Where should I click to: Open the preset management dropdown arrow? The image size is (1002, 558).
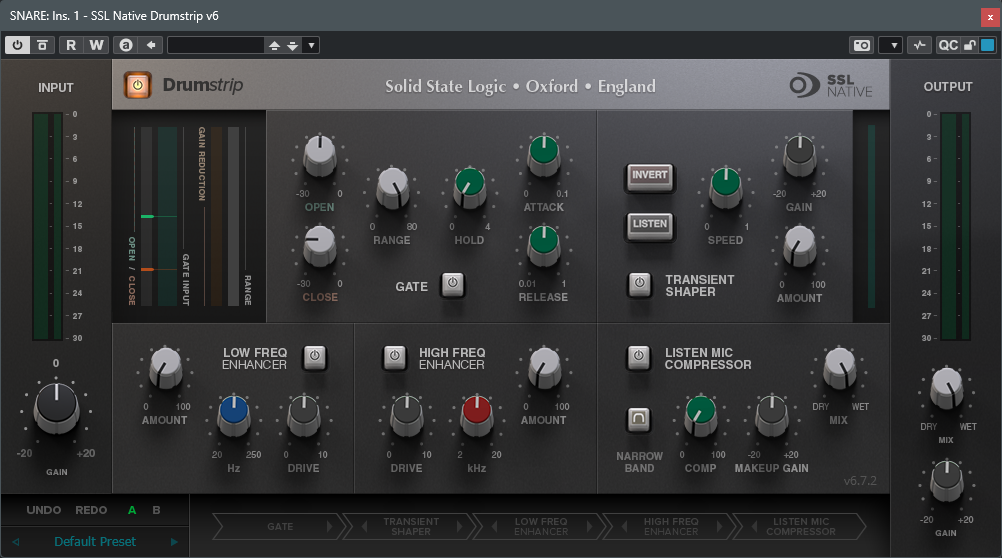tap(311, 45)
